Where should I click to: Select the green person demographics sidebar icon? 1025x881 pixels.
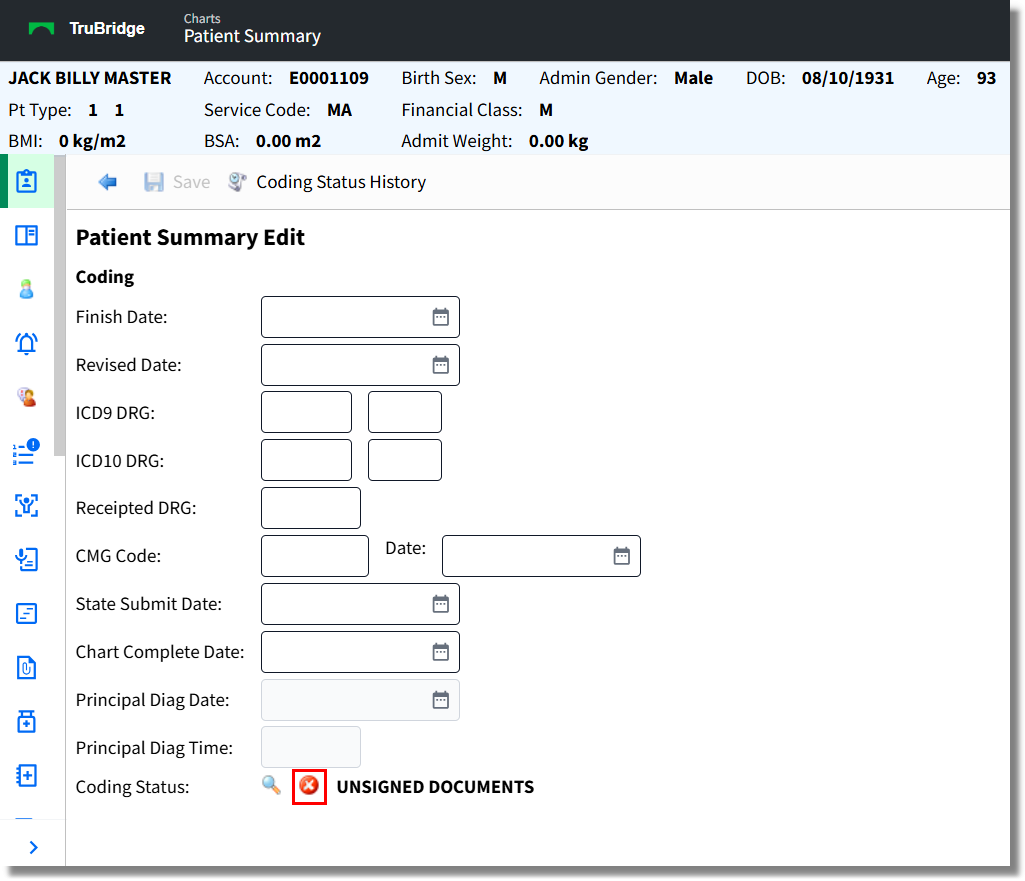(x=27, y=289)
